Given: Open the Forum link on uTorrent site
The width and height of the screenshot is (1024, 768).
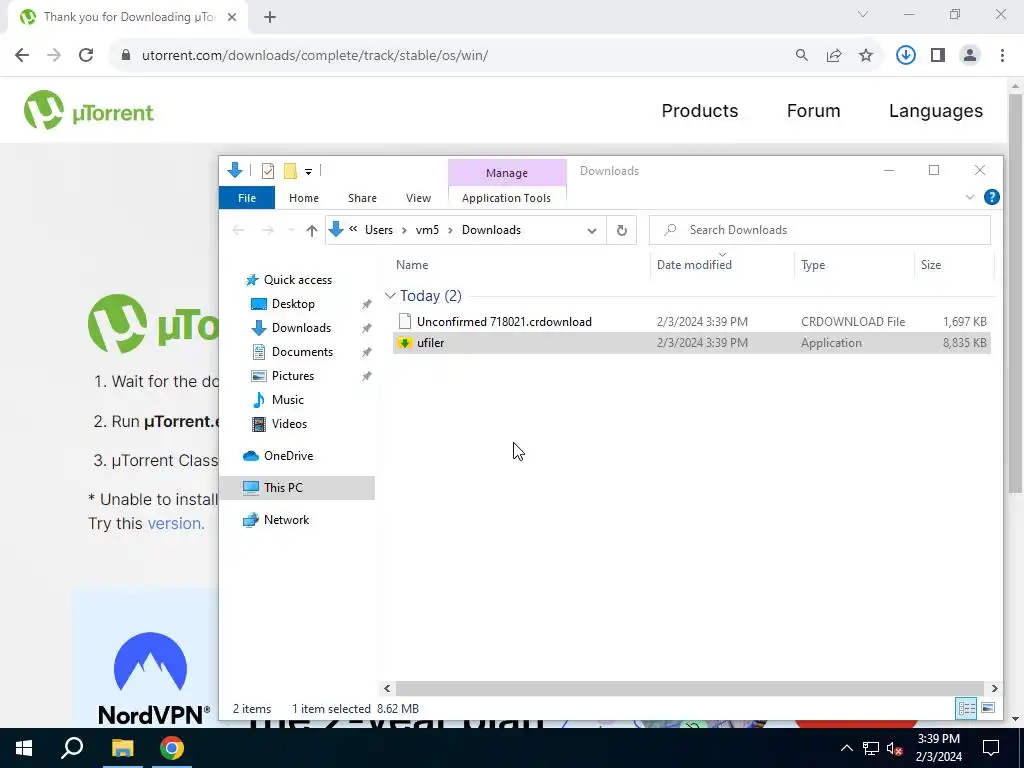Looking at the screenshot, I should (x=813, y=111).
